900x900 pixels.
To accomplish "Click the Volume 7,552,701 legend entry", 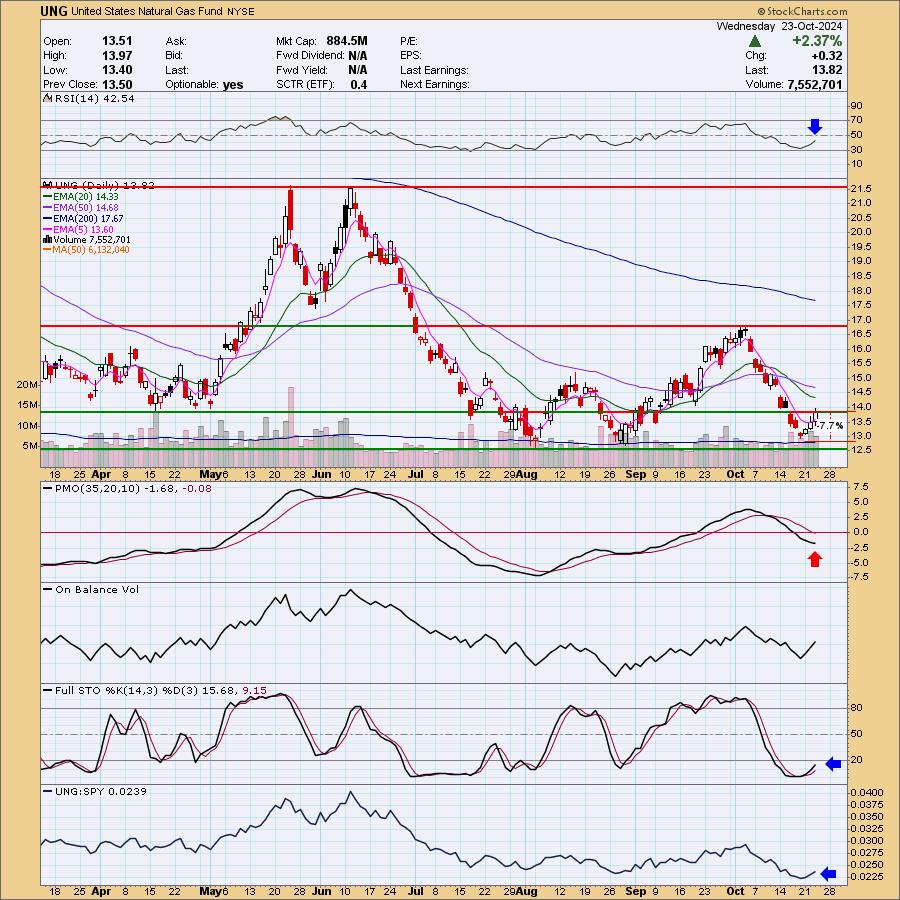I will (92, 239).
